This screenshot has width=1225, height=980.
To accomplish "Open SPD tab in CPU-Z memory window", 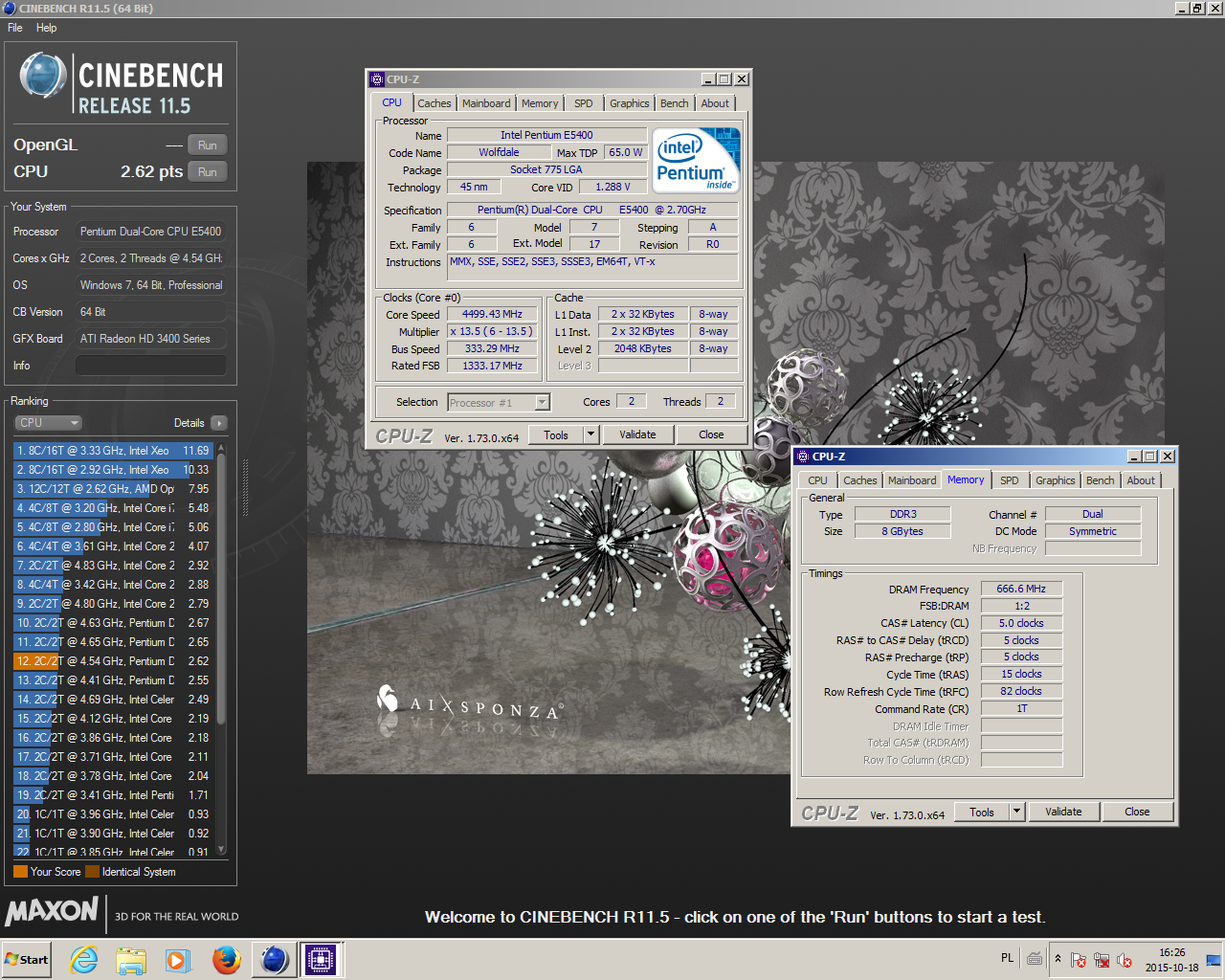I will (x=1010, y=480).
